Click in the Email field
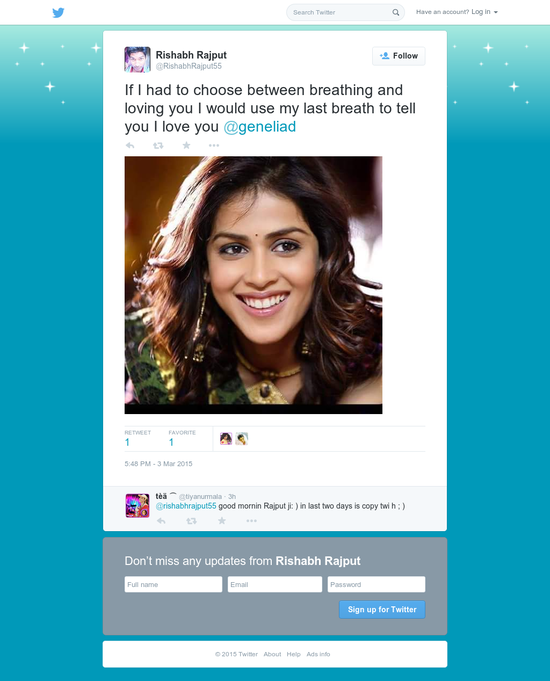Image resolution: width=550 pixels, height=681 pixels. point(275,584)
